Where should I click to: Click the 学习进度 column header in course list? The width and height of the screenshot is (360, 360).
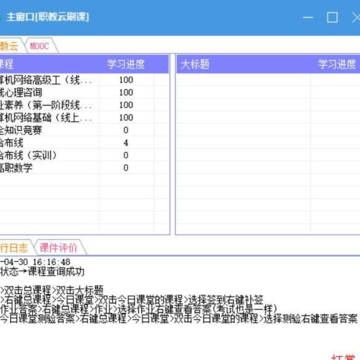click(x=126, y=64)
